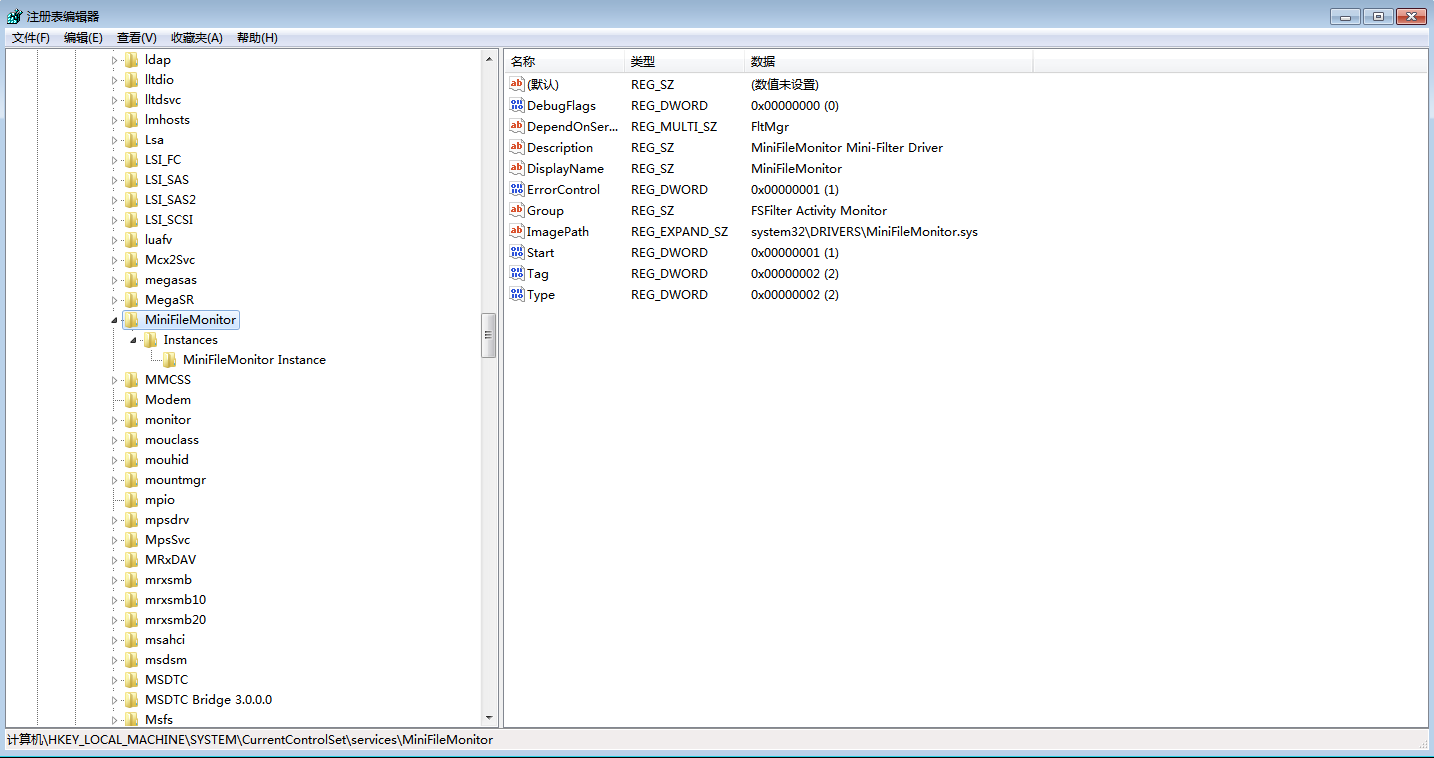Expand the mrxsmb10 key
The width and height of the screenshot is (1434, 758).
[x=114, y=600]
